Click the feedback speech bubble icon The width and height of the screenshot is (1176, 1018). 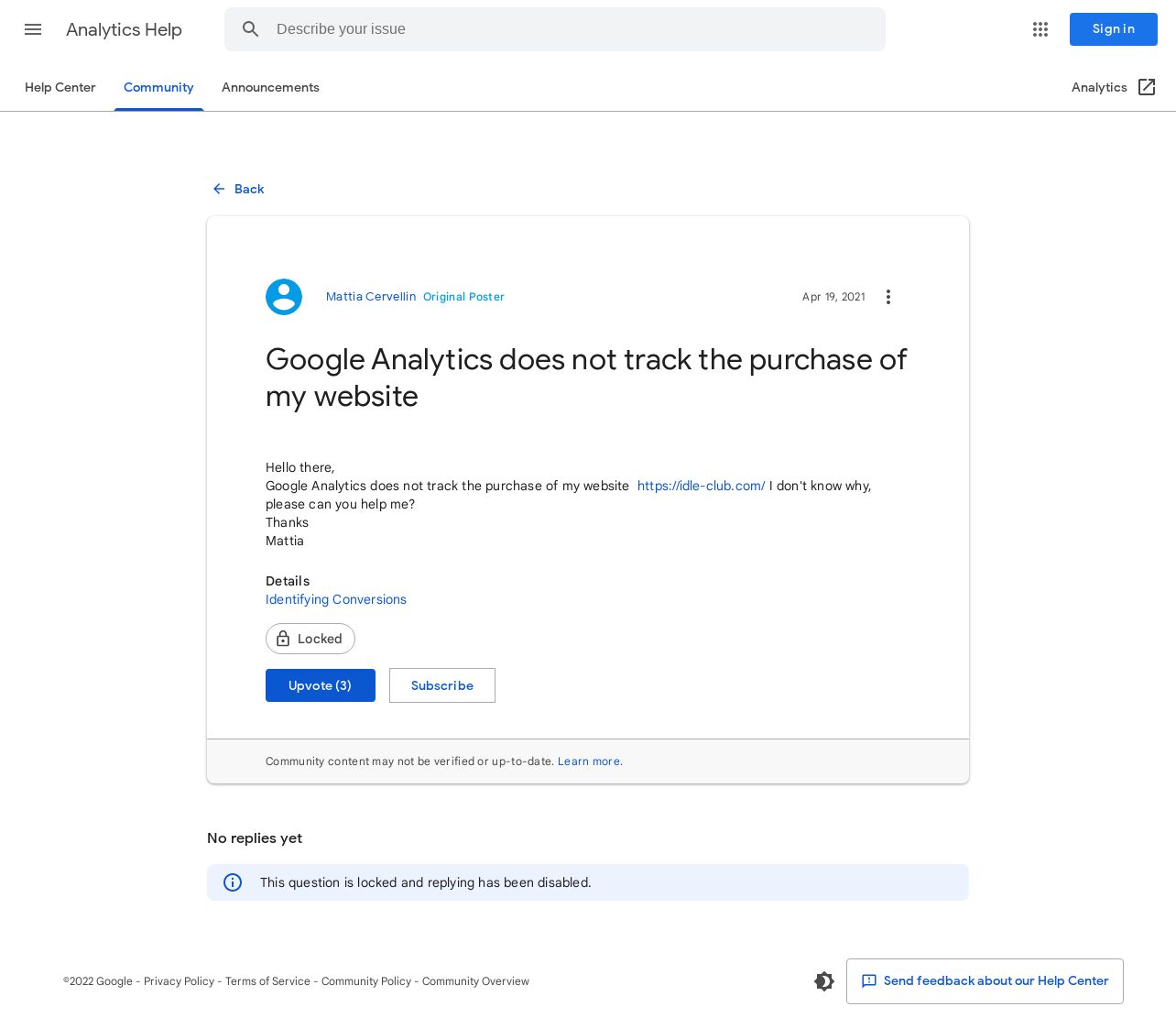pyautogui.click(x=869, y=981)
